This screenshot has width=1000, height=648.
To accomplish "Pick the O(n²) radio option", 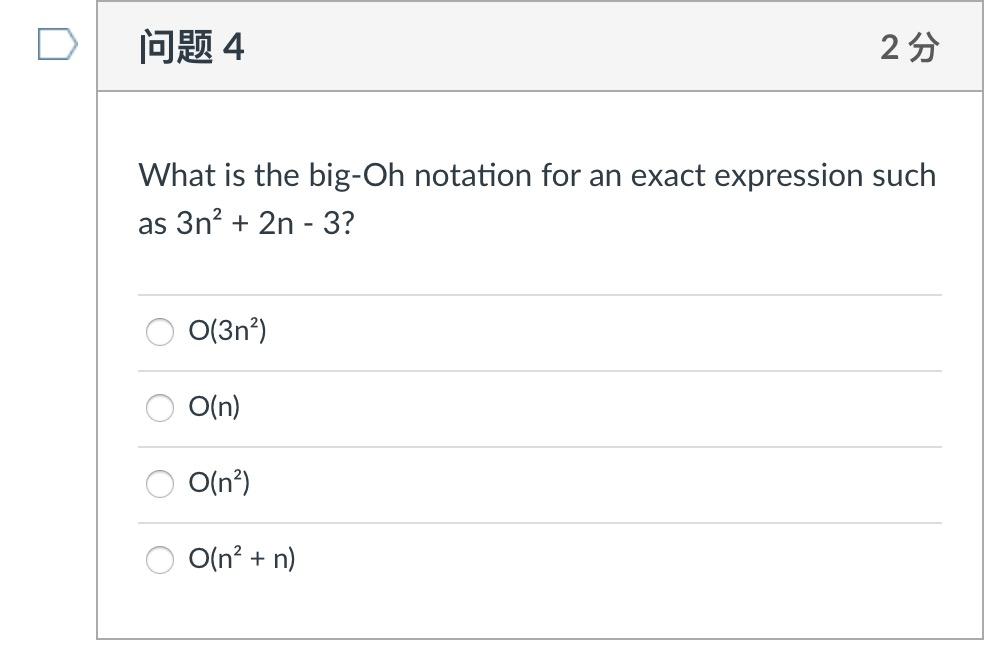I will (x=159, y=483).
